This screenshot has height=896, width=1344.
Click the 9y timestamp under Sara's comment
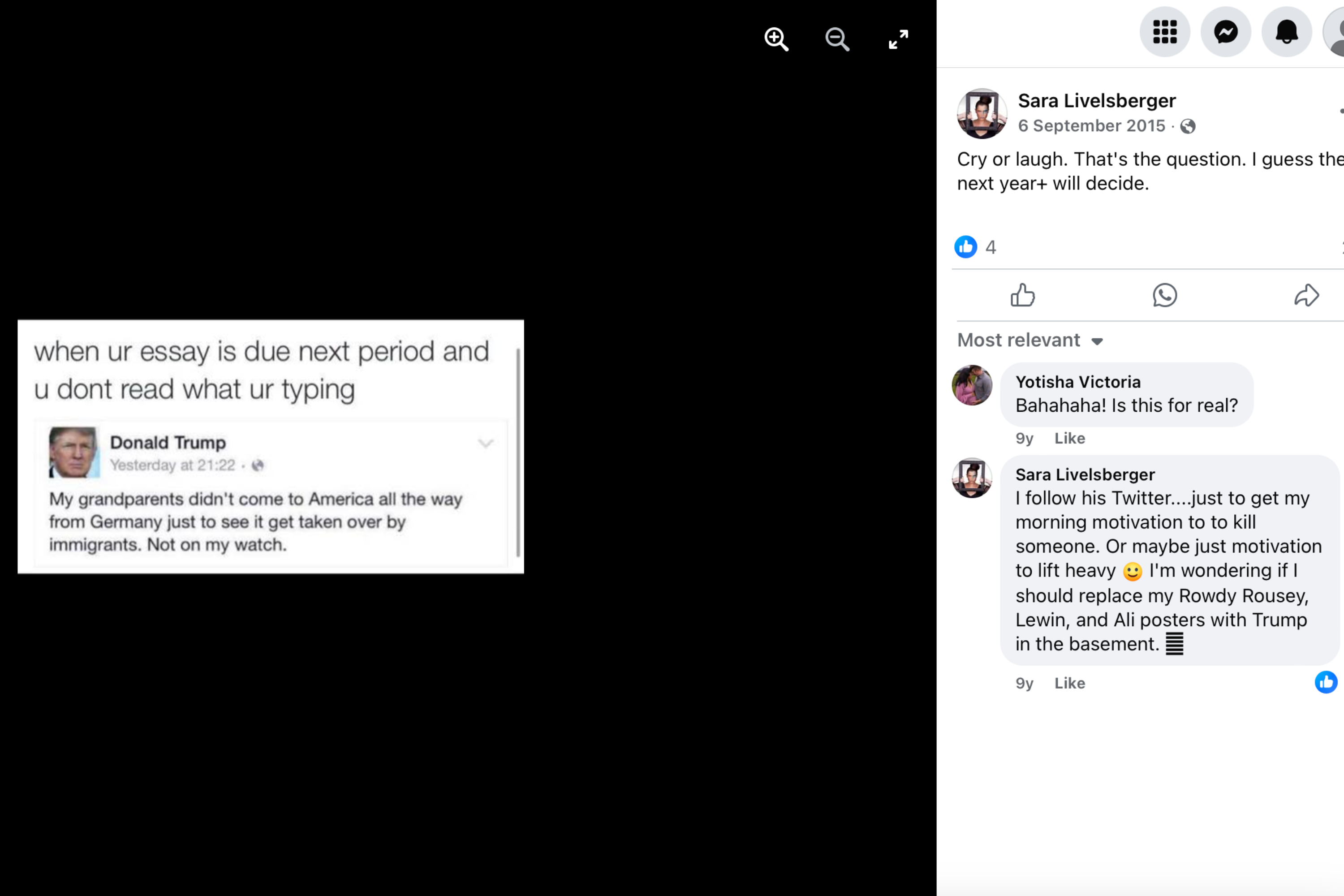pyautogui.click(x=1024, y=683)
